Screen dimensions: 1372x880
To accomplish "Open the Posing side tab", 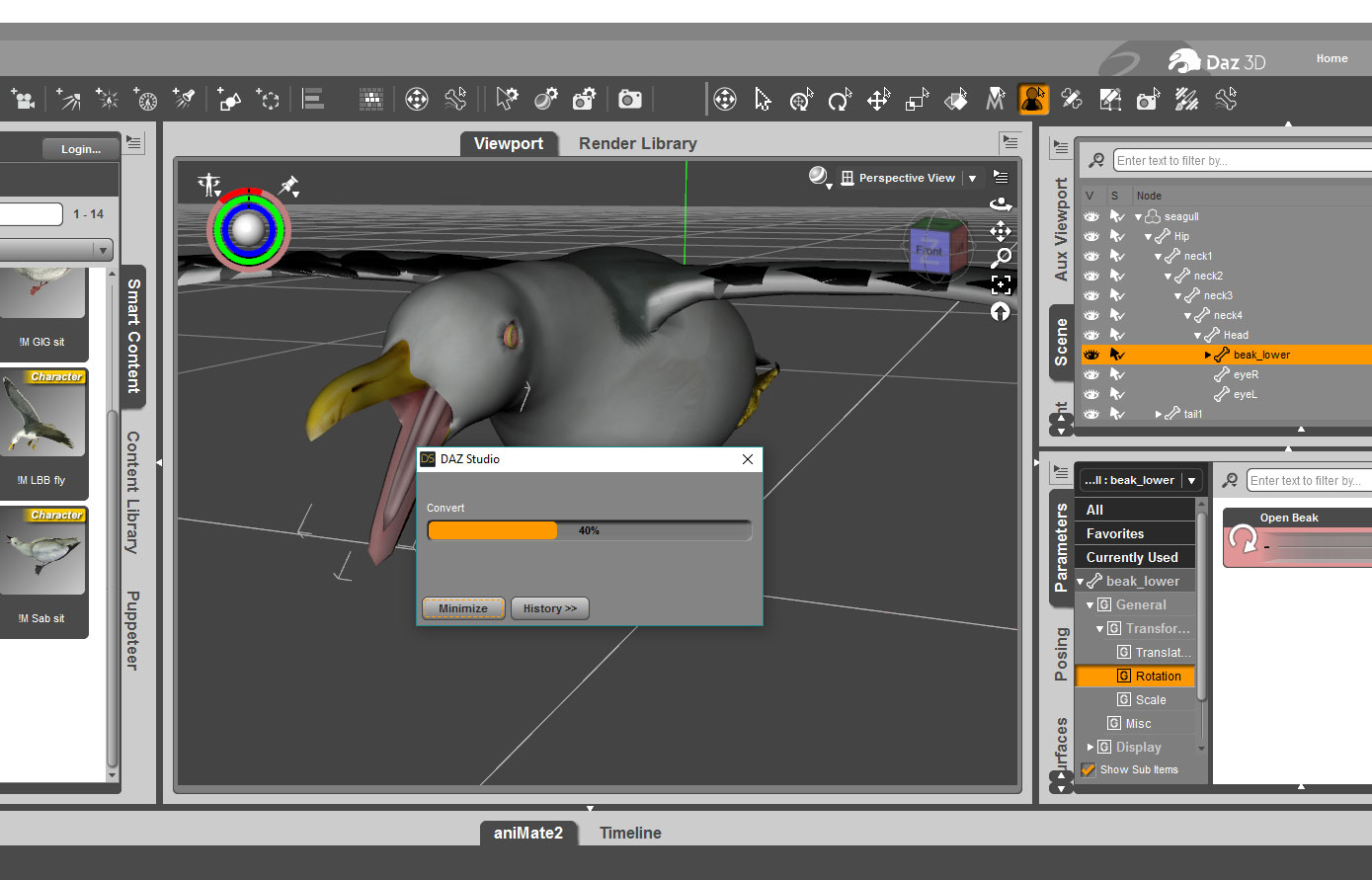I will (x=1062, y=654).
